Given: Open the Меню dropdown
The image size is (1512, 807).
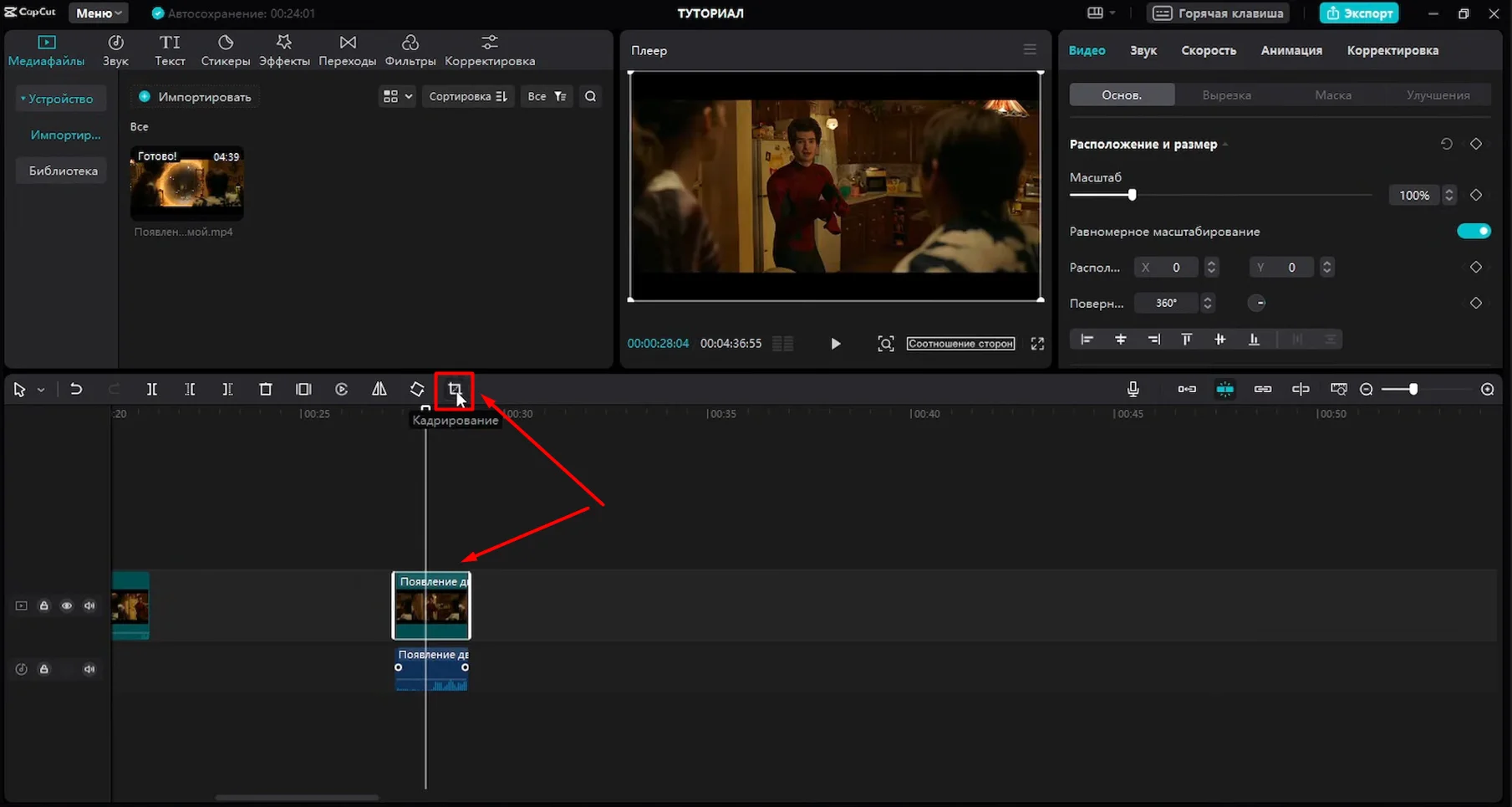Looking at the screenshot, I should click(99, 13).
